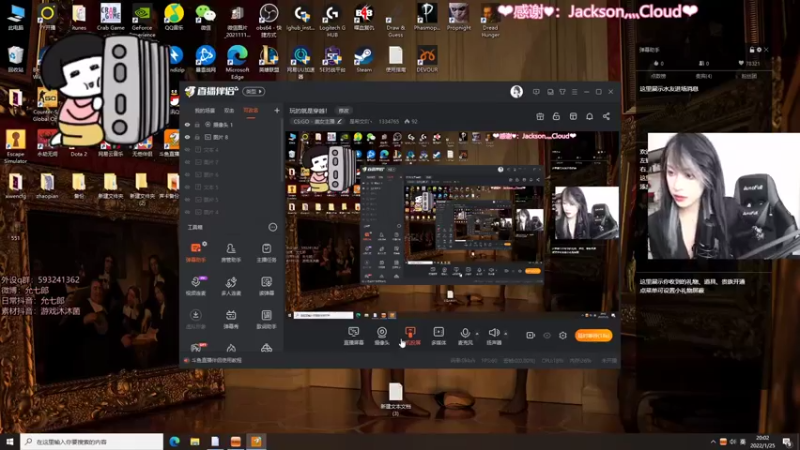Viewport: 800px width, 450px height.
Task: Open the 歌词助手 lyrics assistant tool
Action: pos(266,319)
